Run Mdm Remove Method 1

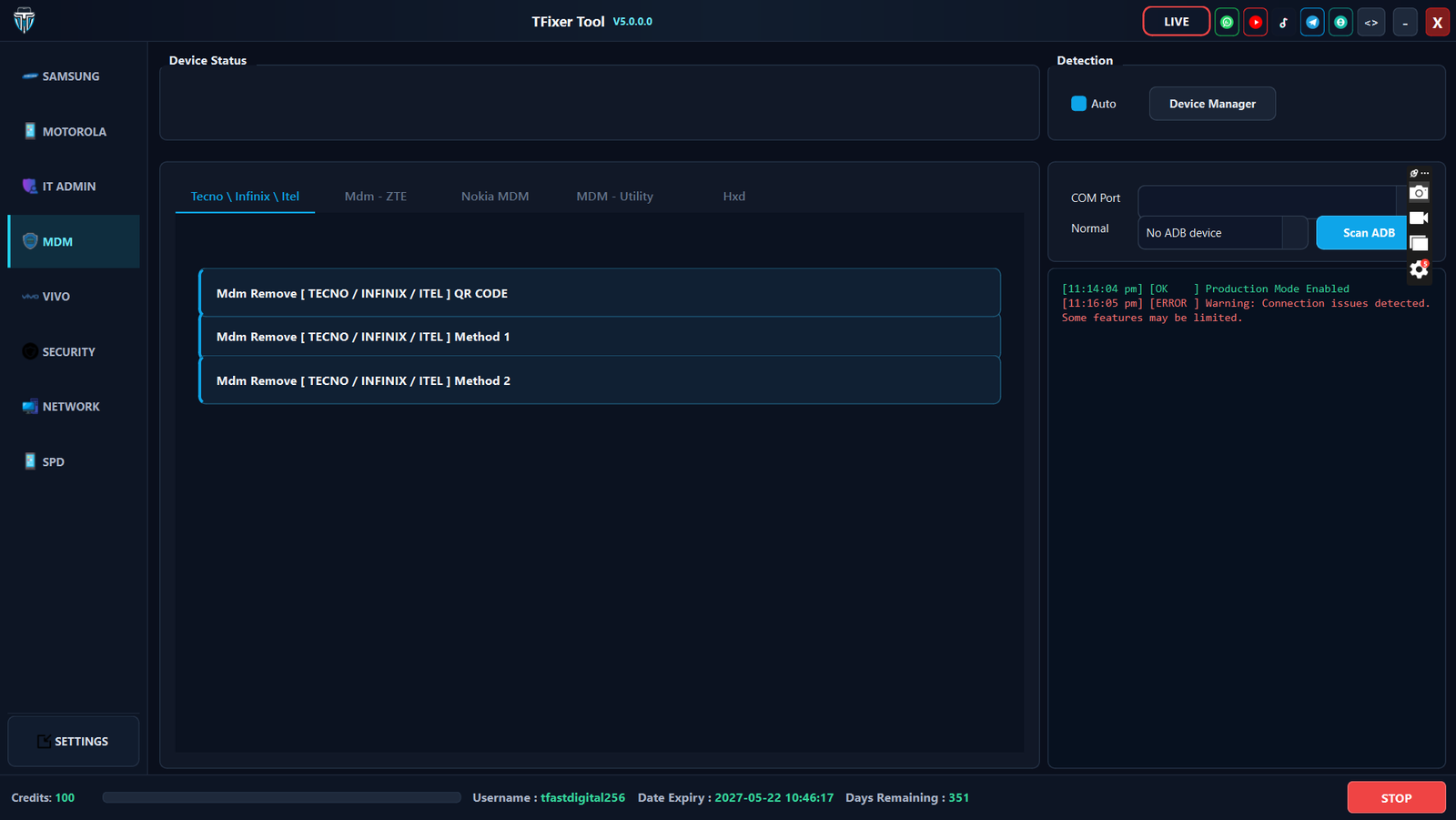click(x=600, y=337)
